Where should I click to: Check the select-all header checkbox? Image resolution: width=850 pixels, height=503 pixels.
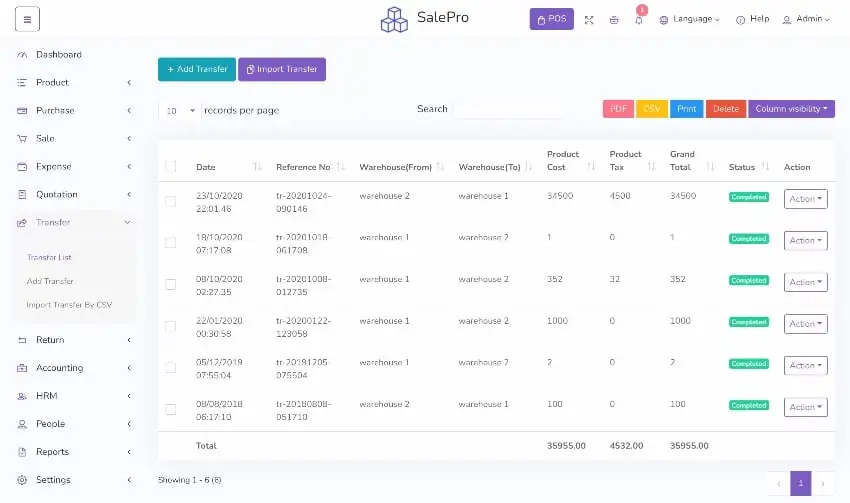170,167
